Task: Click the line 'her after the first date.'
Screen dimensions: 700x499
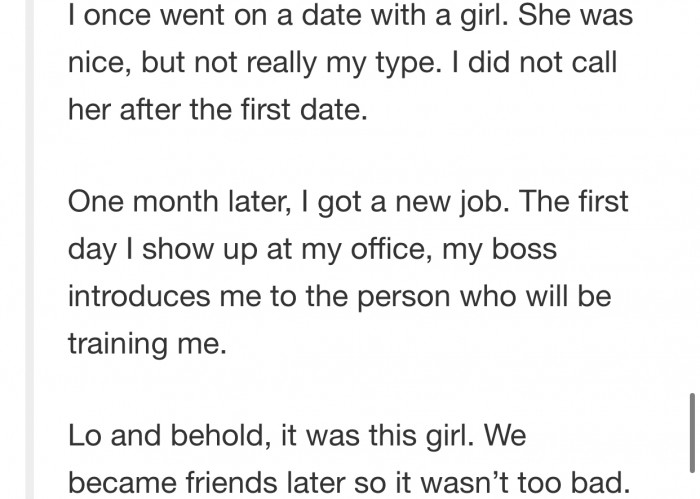Action: (218, 109)
